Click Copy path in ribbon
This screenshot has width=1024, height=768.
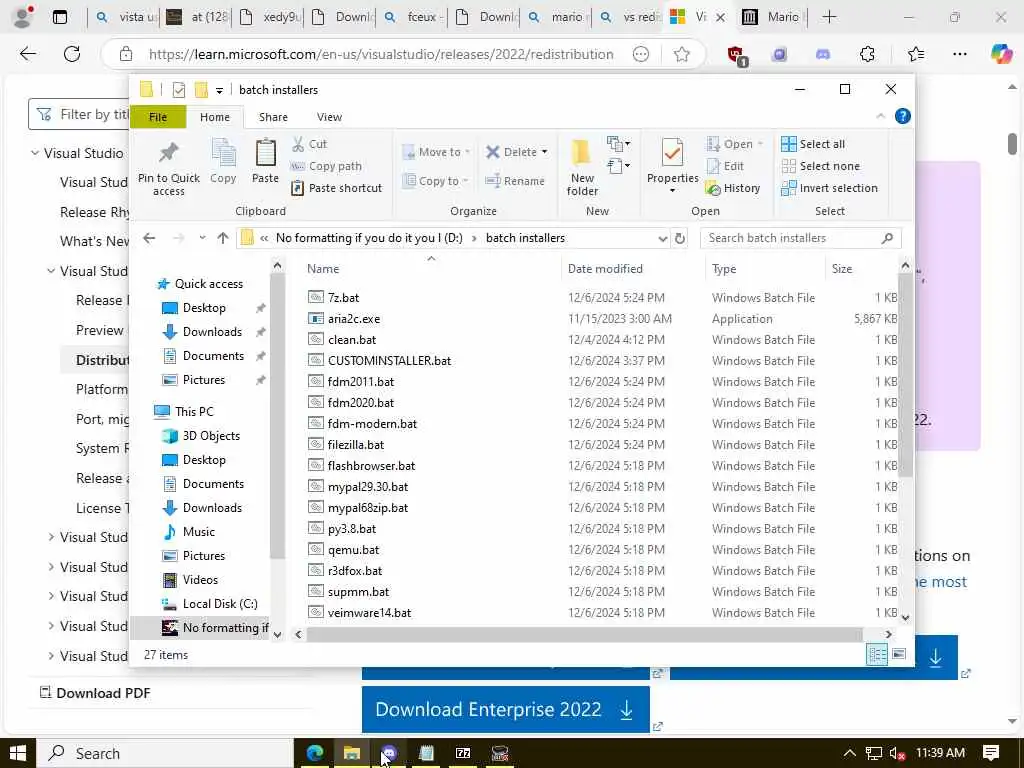tap(327, 166)
